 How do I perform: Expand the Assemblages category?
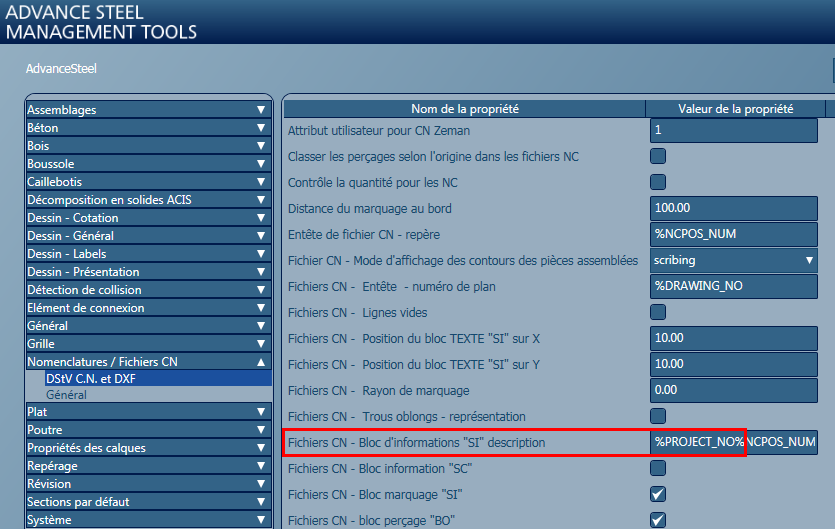tap(149, 110)
